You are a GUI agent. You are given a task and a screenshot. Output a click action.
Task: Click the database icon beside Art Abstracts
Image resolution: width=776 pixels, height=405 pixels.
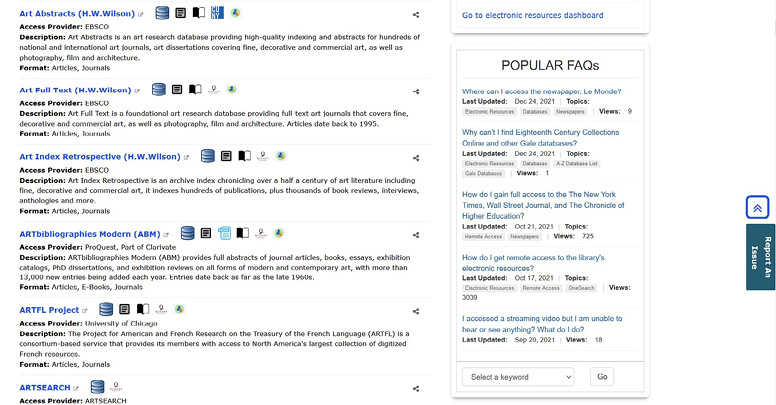(160, 13)
